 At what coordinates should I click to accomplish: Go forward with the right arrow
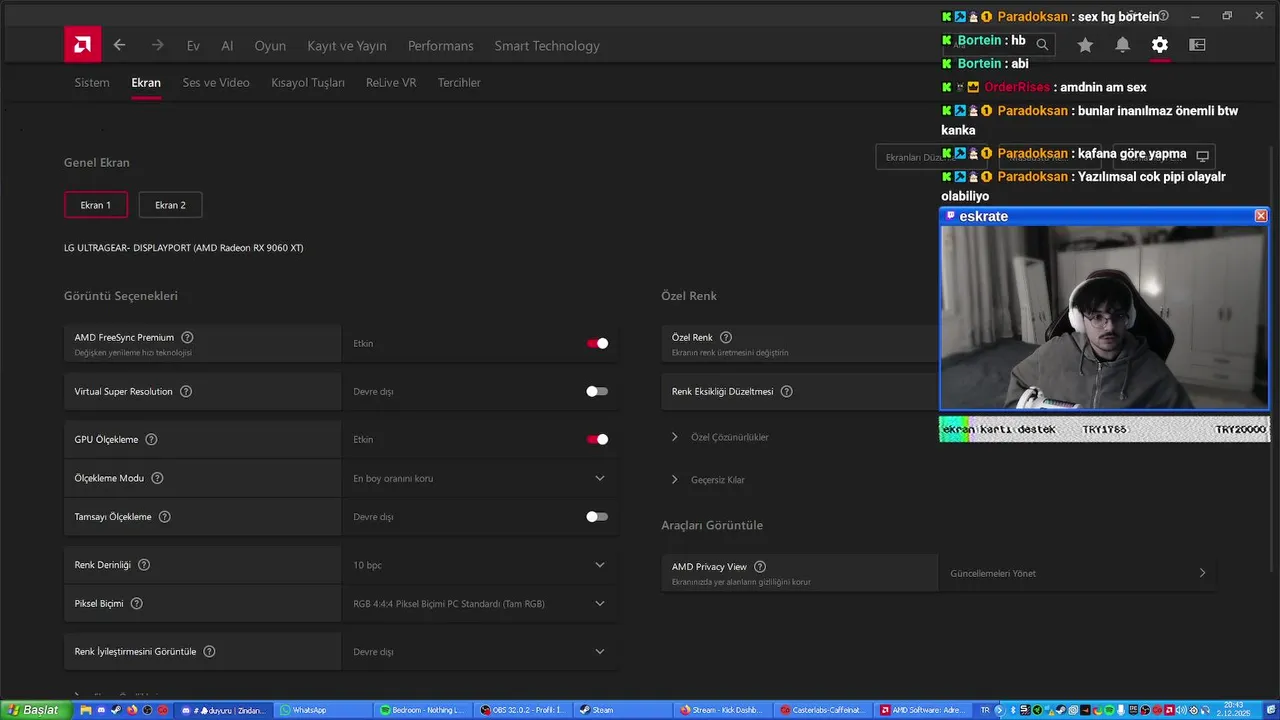coord(157,45)
